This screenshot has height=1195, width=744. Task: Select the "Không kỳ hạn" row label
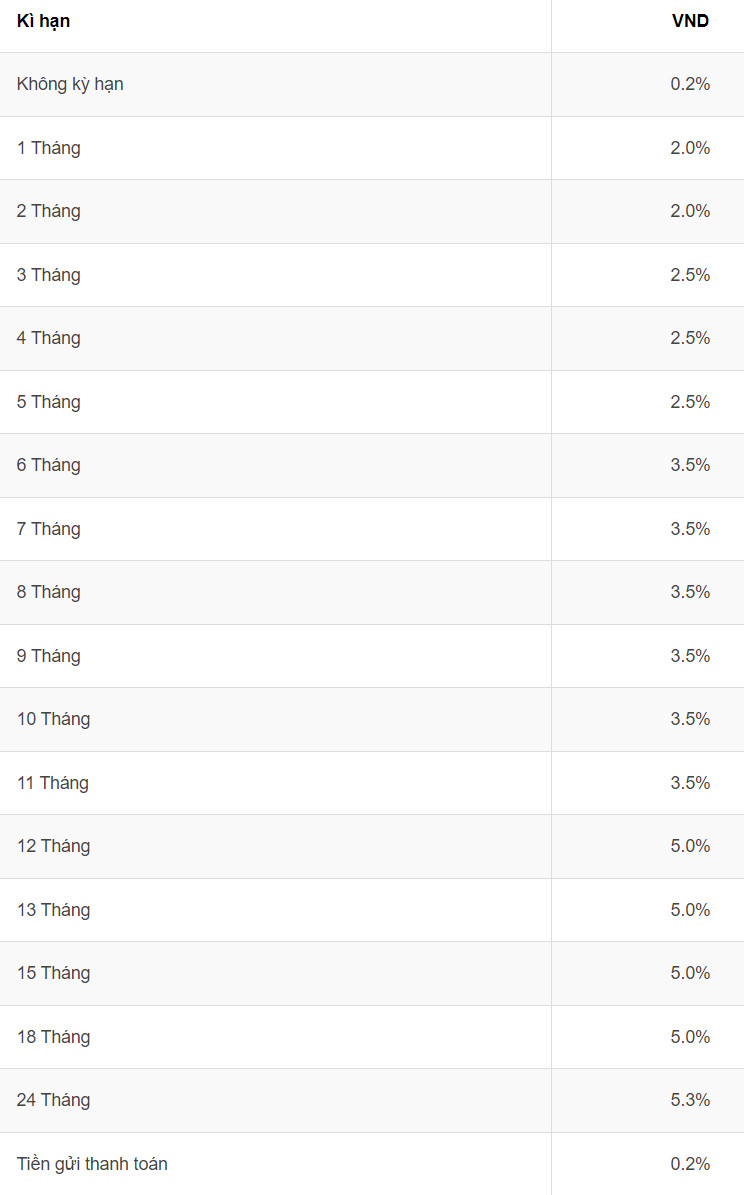point(70,84)
